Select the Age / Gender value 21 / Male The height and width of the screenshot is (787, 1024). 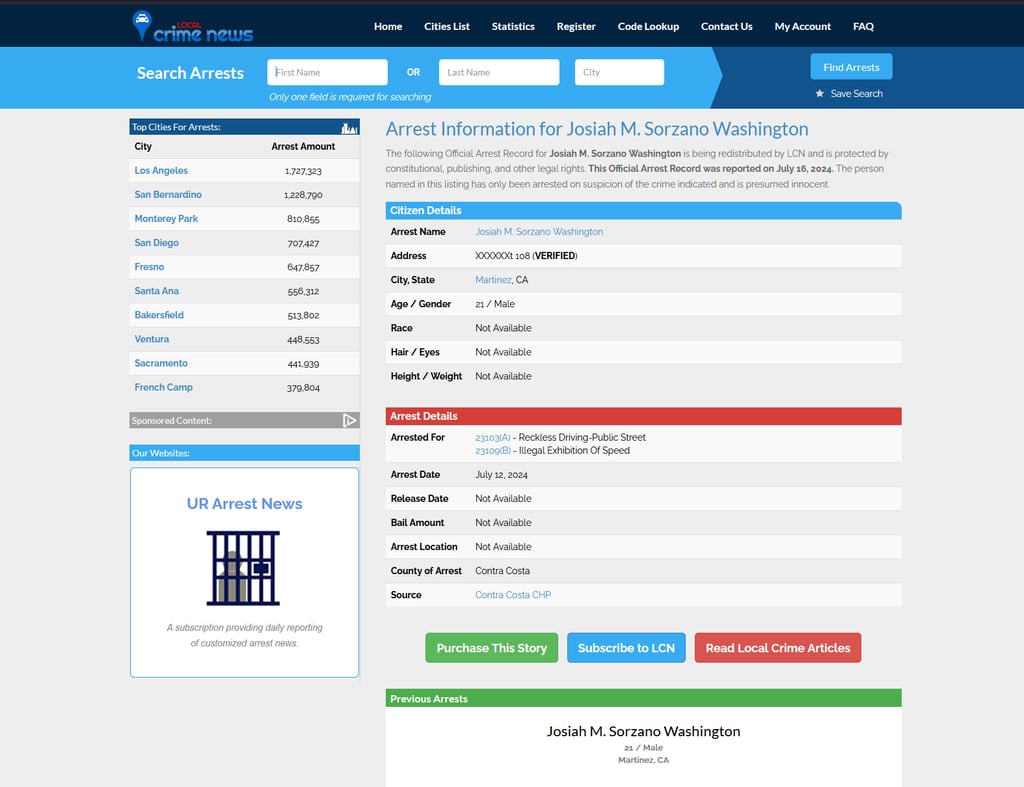[494, 304]
